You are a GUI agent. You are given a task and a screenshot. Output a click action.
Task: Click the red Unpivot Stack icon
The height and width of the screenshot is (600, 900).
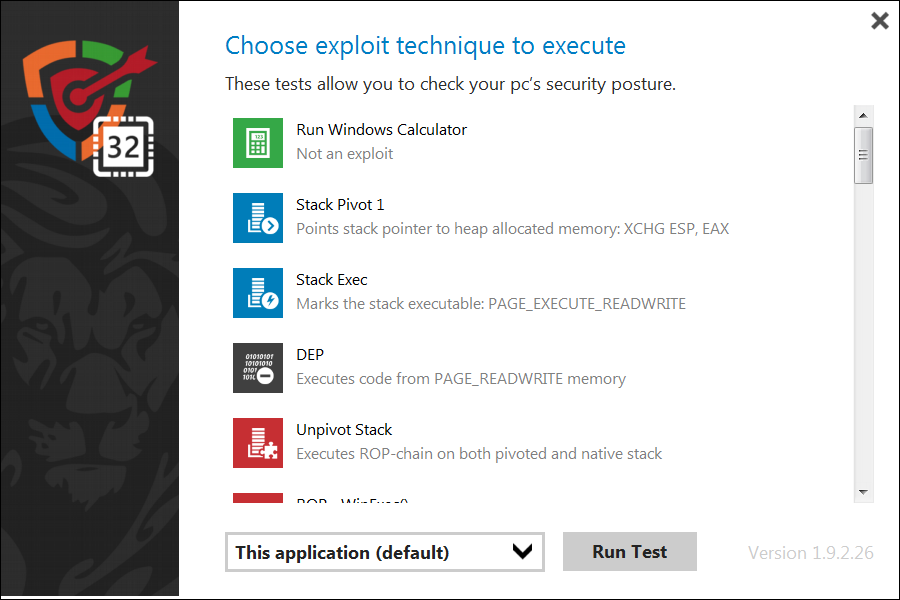(x=258, y=442)
